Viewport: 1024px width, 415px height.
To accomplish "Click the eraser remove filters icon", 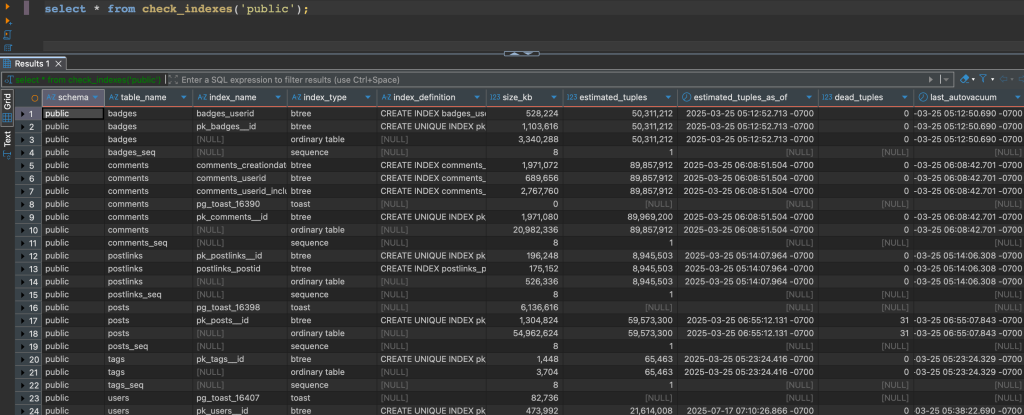I will 964,79.
